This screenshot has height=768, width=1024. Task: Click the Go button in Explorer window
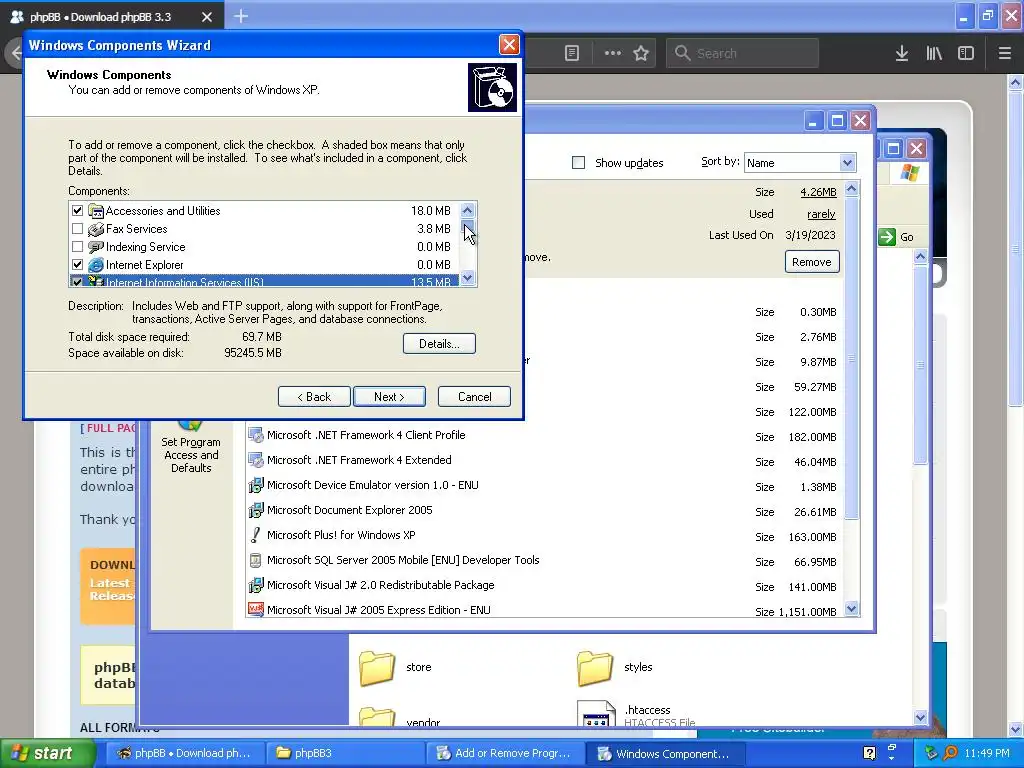[x=897, y=237]
